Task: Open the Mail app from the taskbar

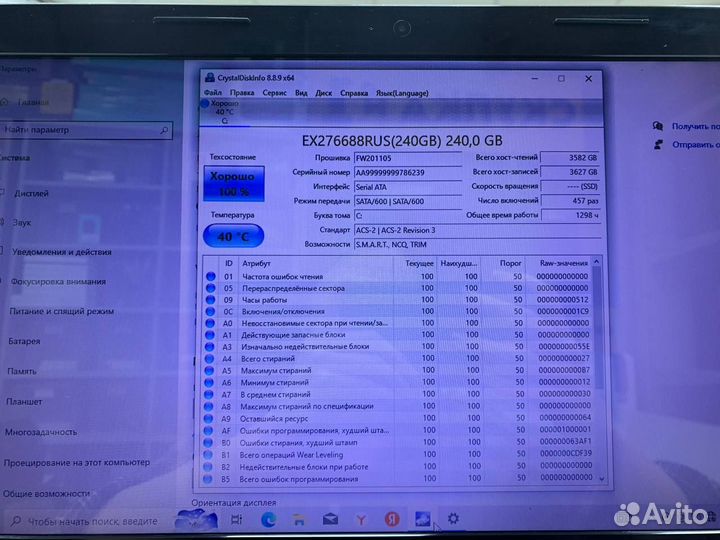Action: click(x=330, y=519)
